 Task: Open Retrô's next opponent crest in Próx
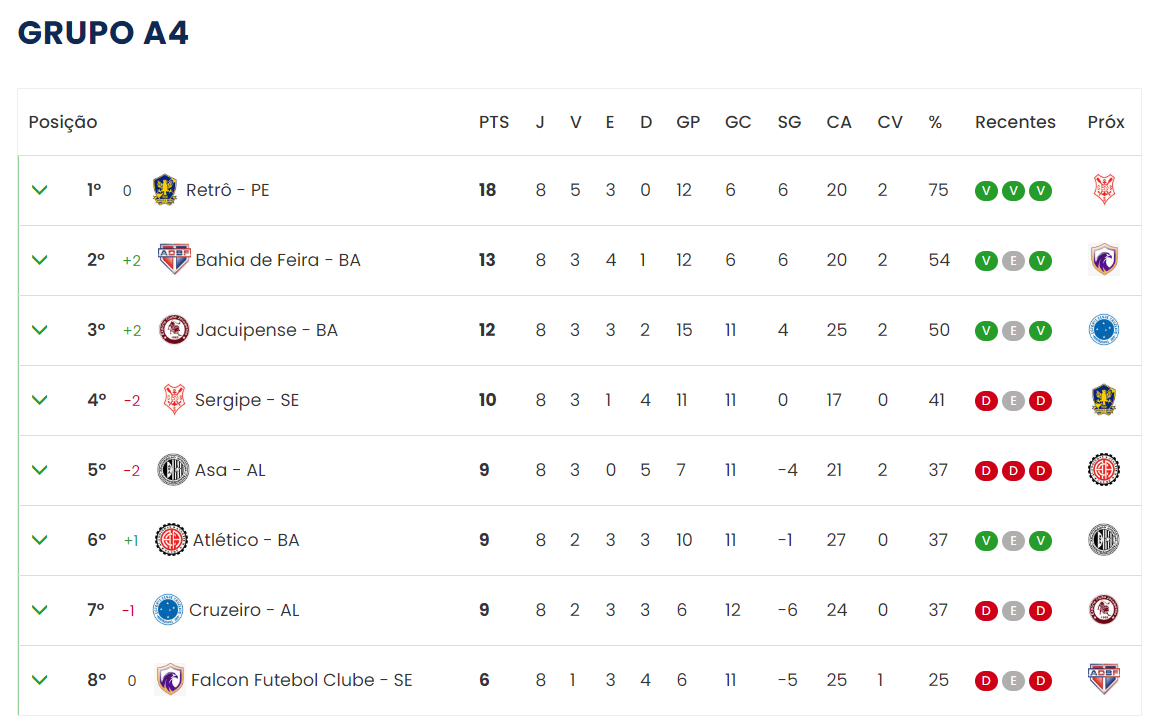(x=1104, y=190)
